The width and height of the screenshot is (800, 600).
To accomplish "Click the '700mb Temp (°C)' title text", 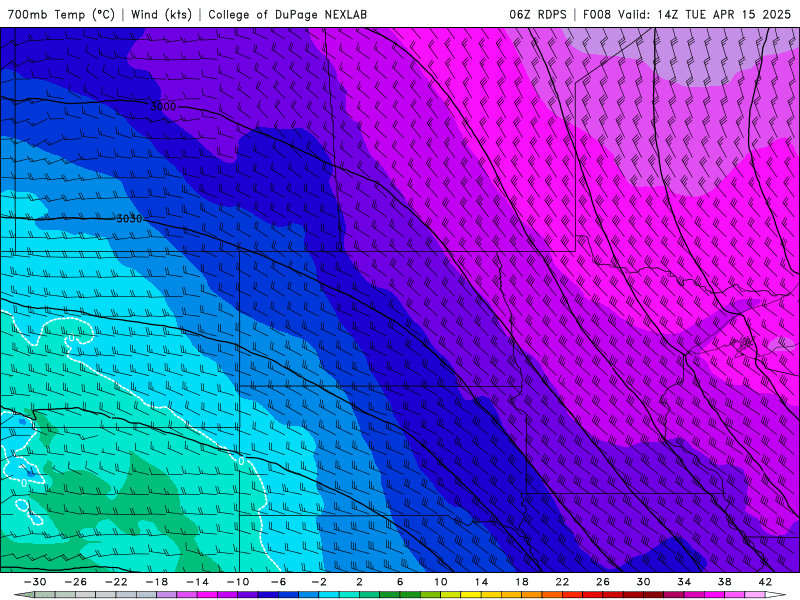I will pos(61,14).
